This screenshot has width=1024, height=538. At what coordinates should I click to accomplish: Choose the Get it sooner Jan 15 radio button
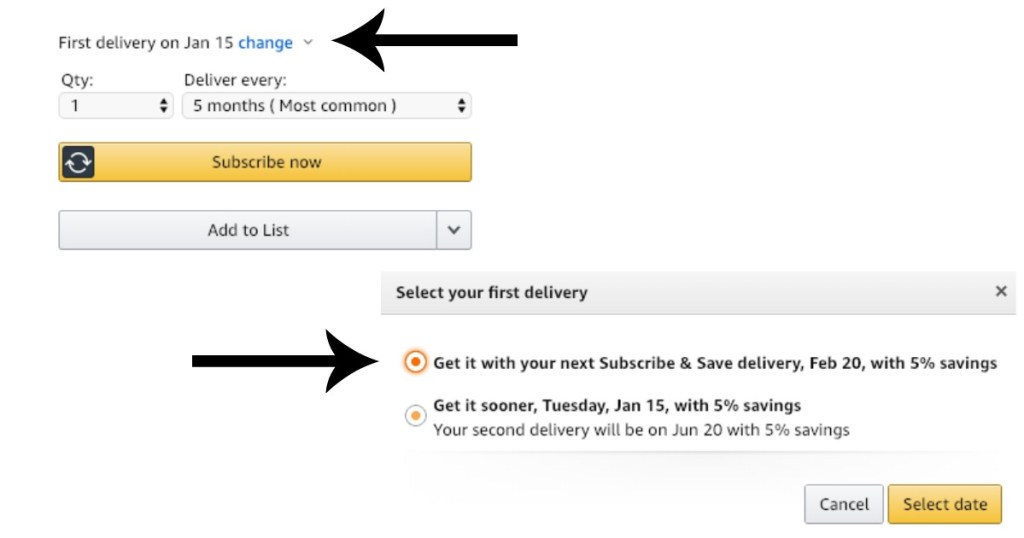pyautogui.click(x=415, y=415)
